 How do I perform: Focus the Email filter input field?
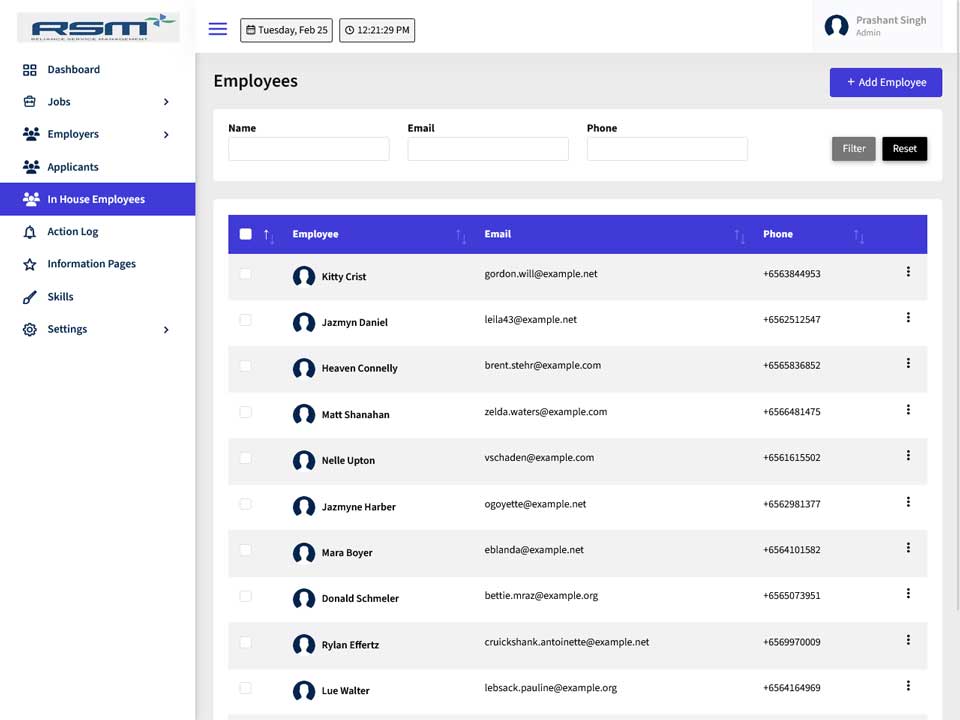488,149
